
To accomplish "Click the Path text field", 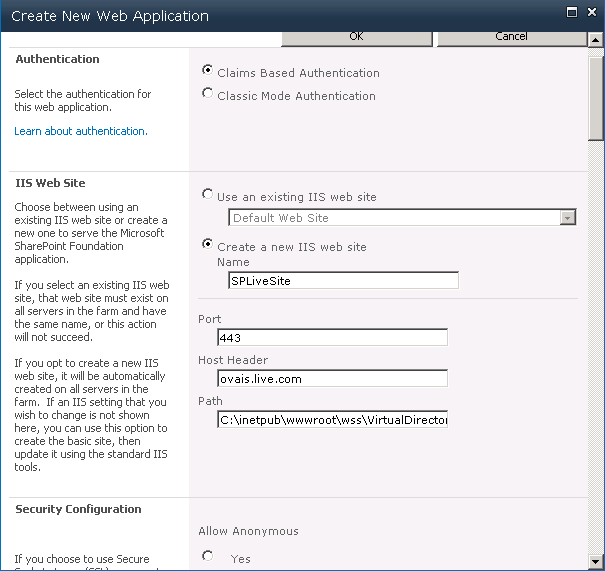I will point(332,420).
